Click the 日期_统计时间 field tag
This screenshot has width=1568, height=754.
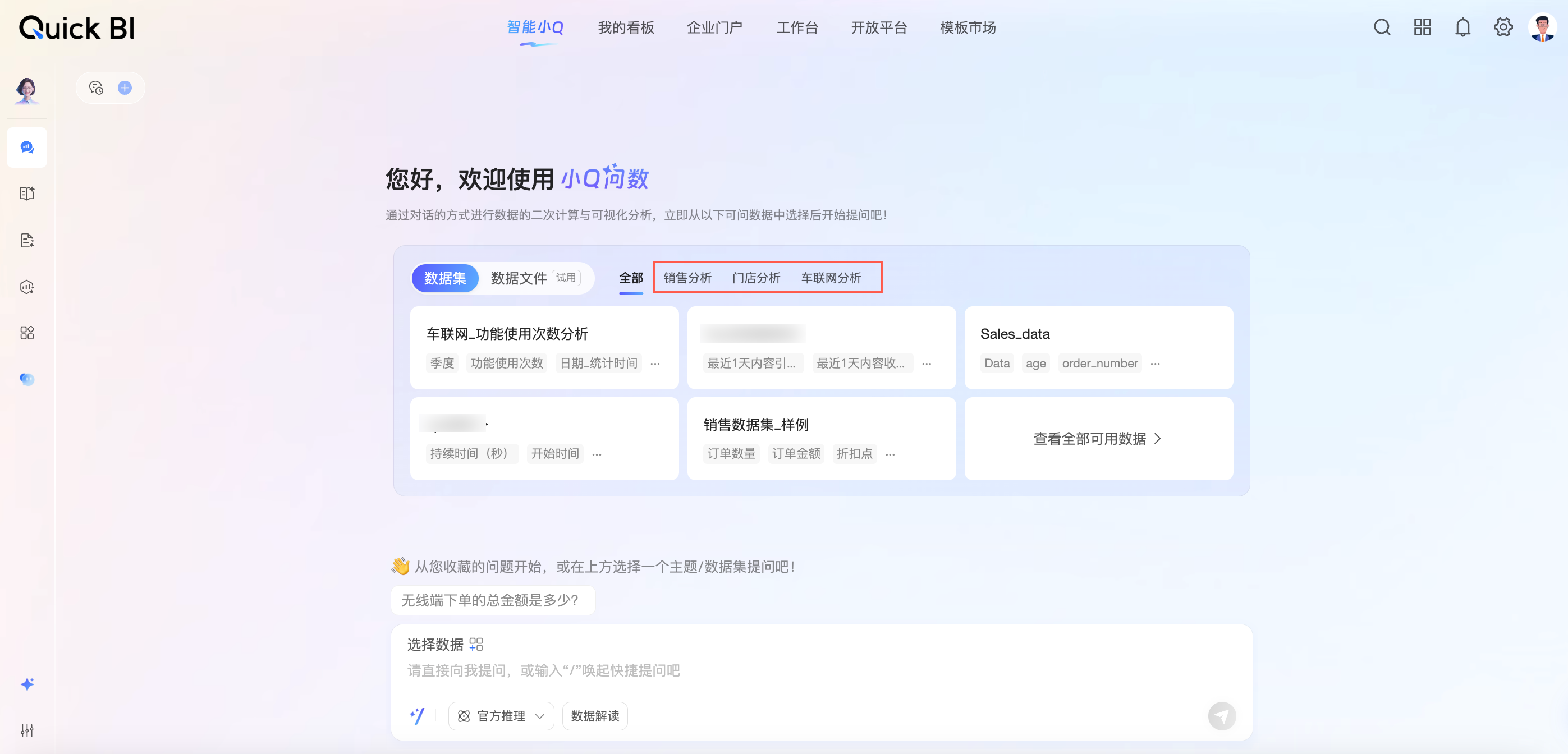(x=598, y=364)
